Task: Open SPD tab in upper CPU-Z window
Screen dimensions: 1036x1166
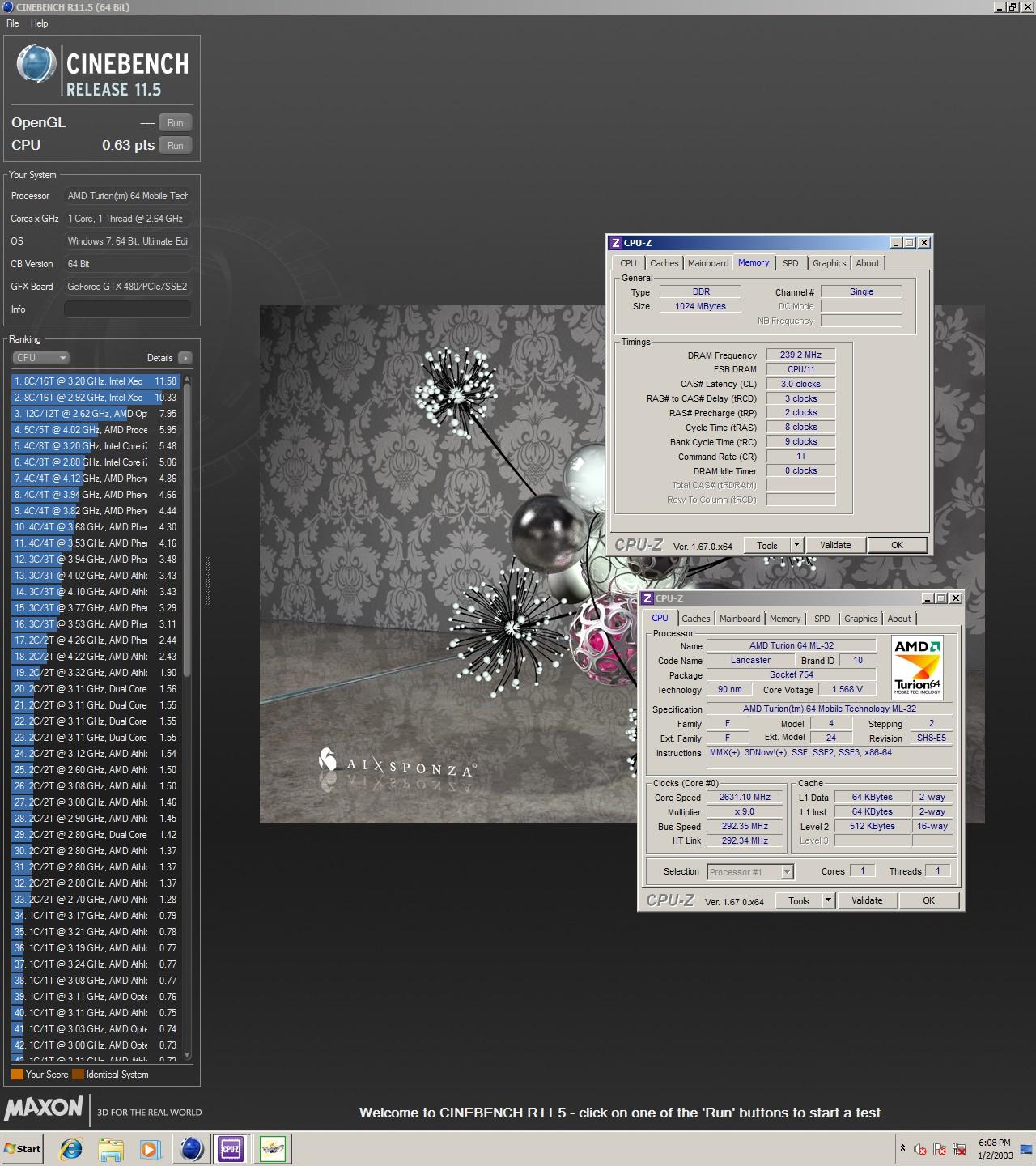Action: 791,263
